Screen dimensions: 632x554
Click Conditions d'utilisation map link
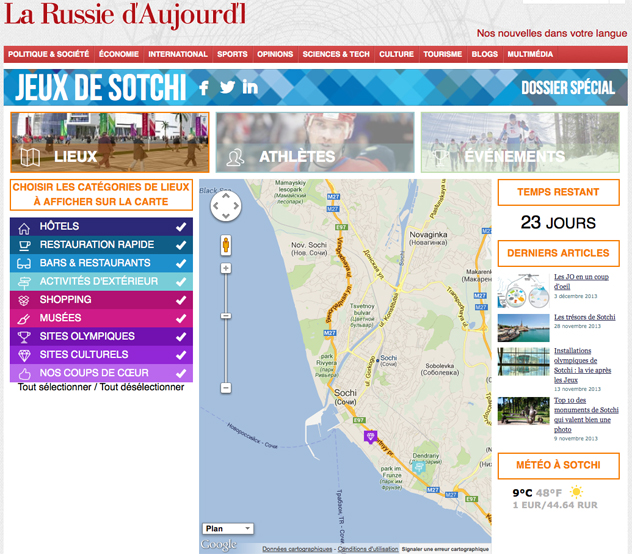click(x=368, y=549)
